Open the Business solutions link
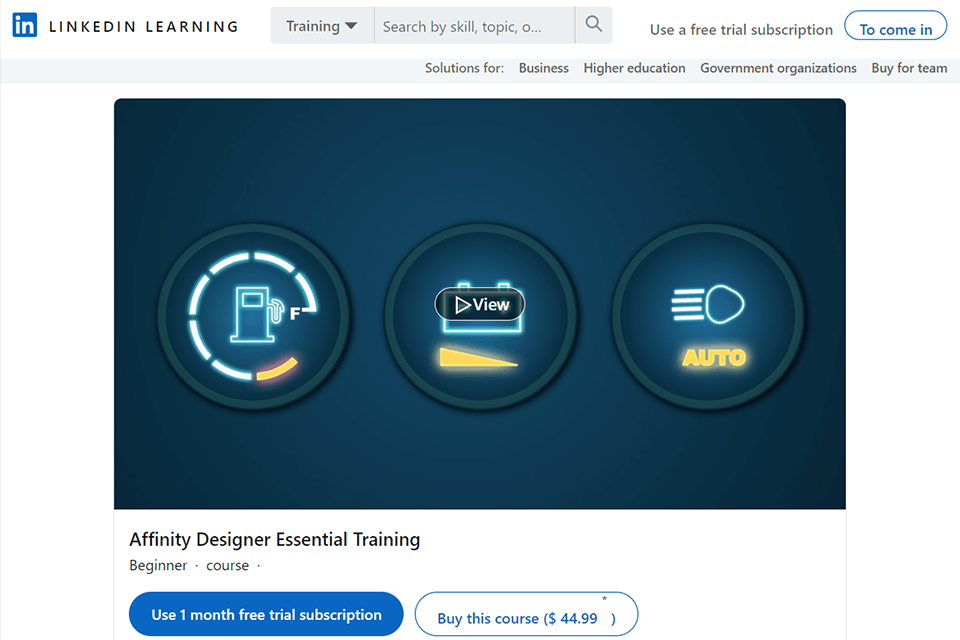The image size is (960, 640). click(544, 68)
